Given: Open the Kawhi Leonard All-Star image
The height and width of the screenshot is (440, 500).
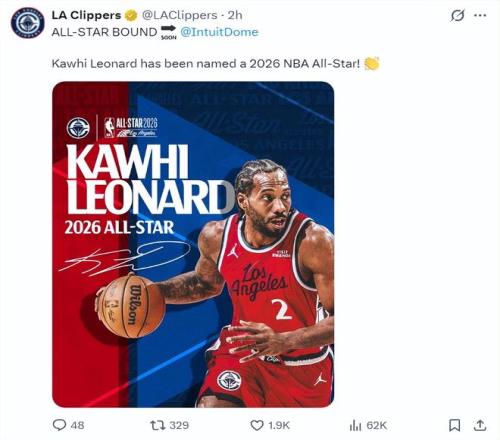Looking at the screenshot, I should pos(193,244).
